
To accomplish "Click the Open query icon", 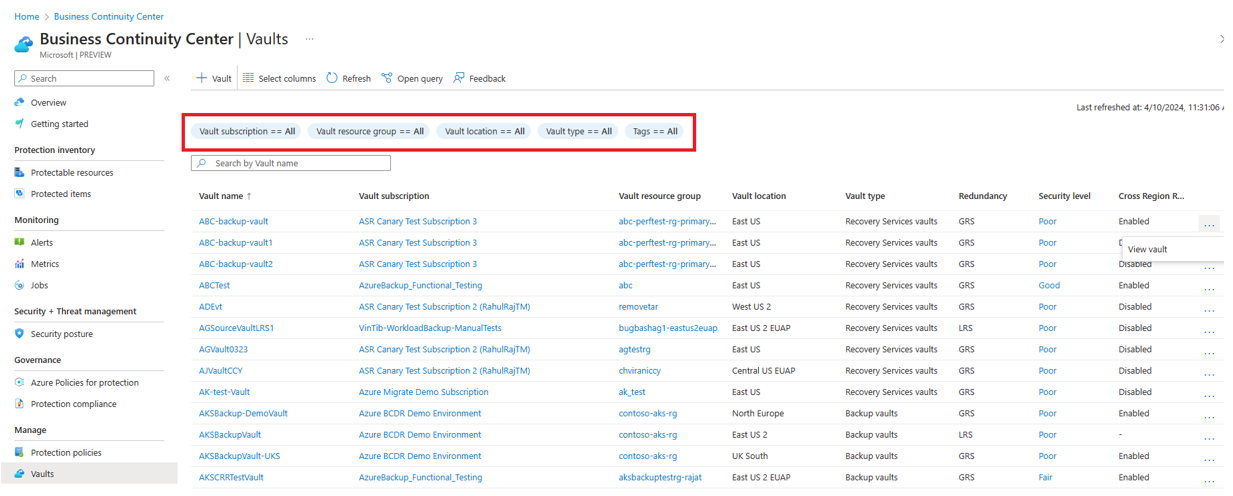I will (x=387, y=78).
